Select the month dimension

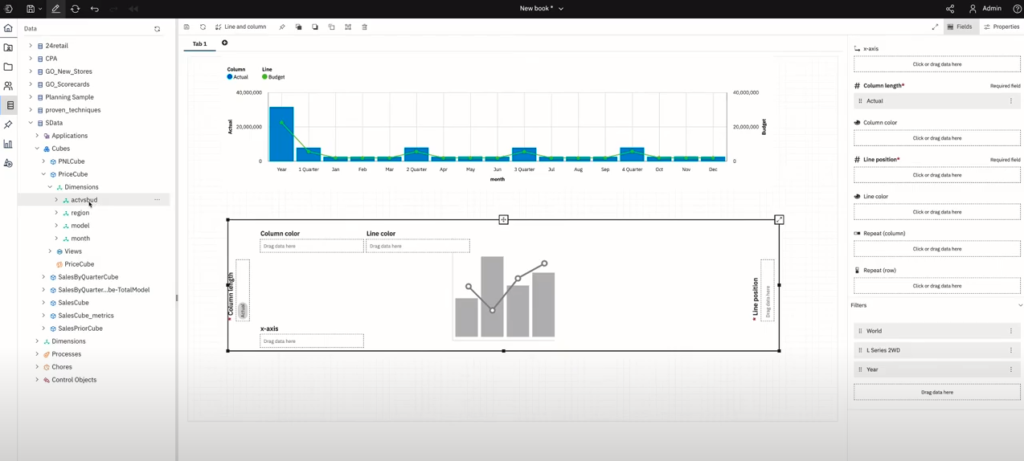[x=80, y=238]
